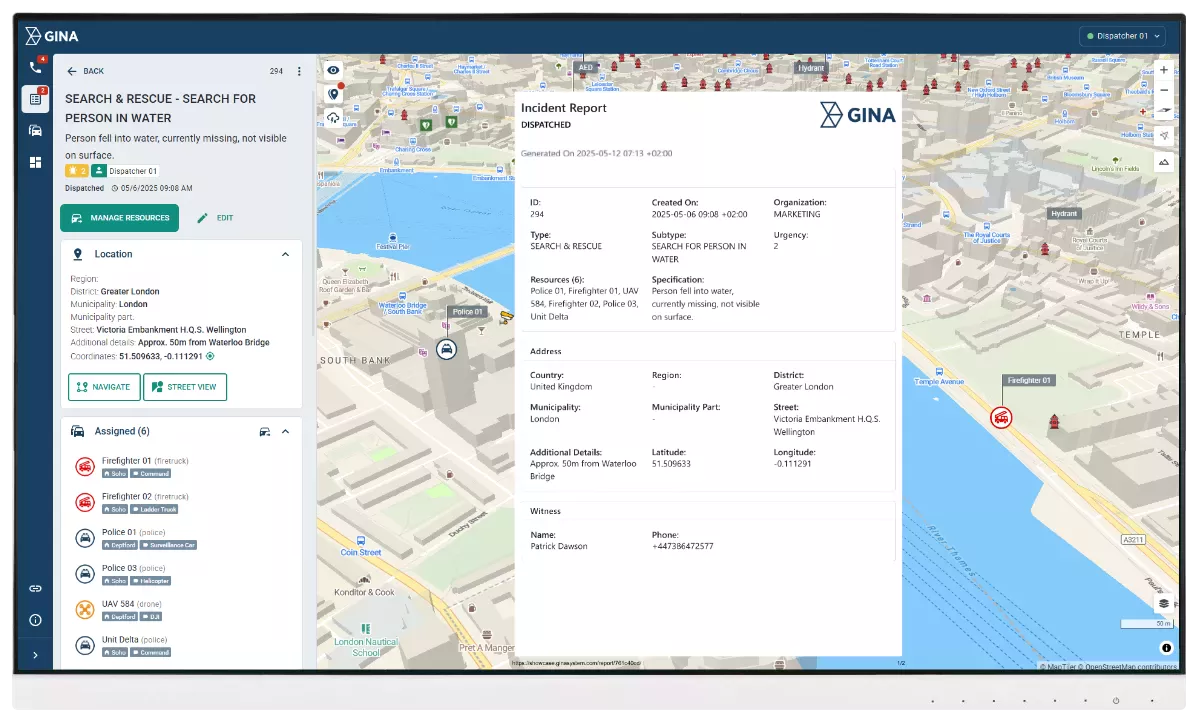Click the NAVIGATE button
The height and width of the screenshot is (718, 1200).
click(104, 387)
